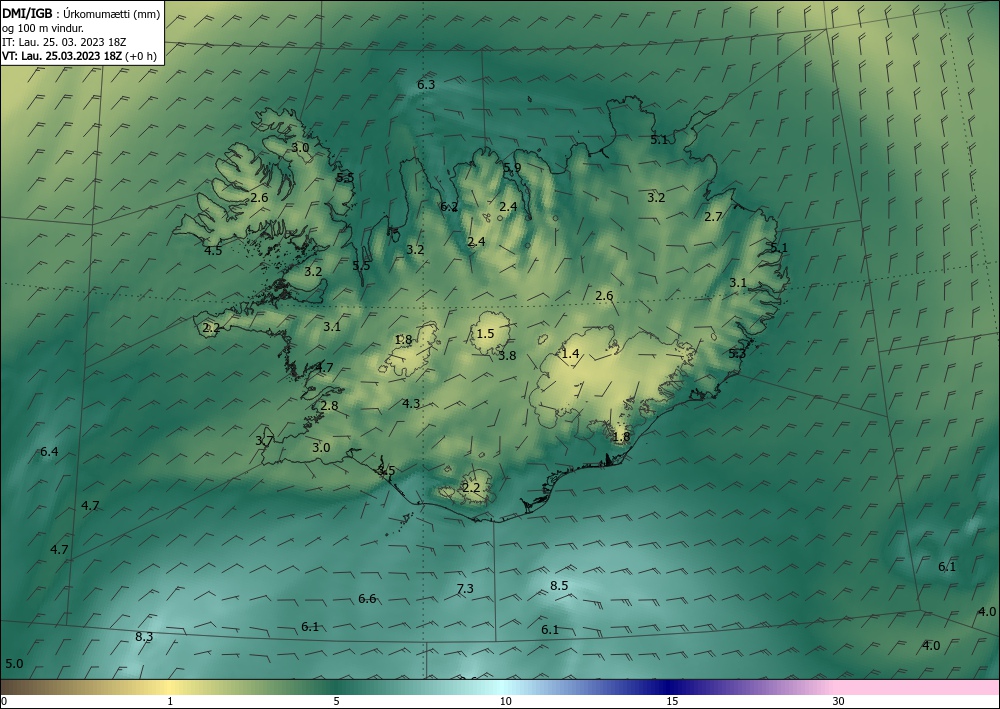
Task: Click the 6.4 value over the western ocean
Action: (x=49, y=451)
